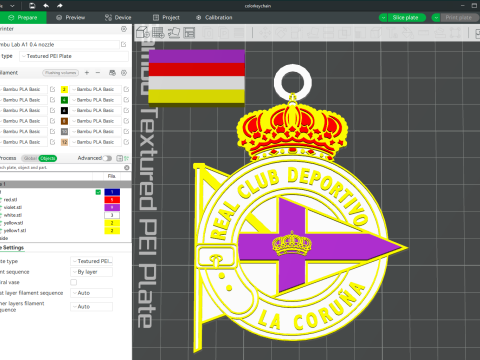The image size is (480, 360).
Task: Click filament 2 yellow color swatch
Action: click(64, 89)
